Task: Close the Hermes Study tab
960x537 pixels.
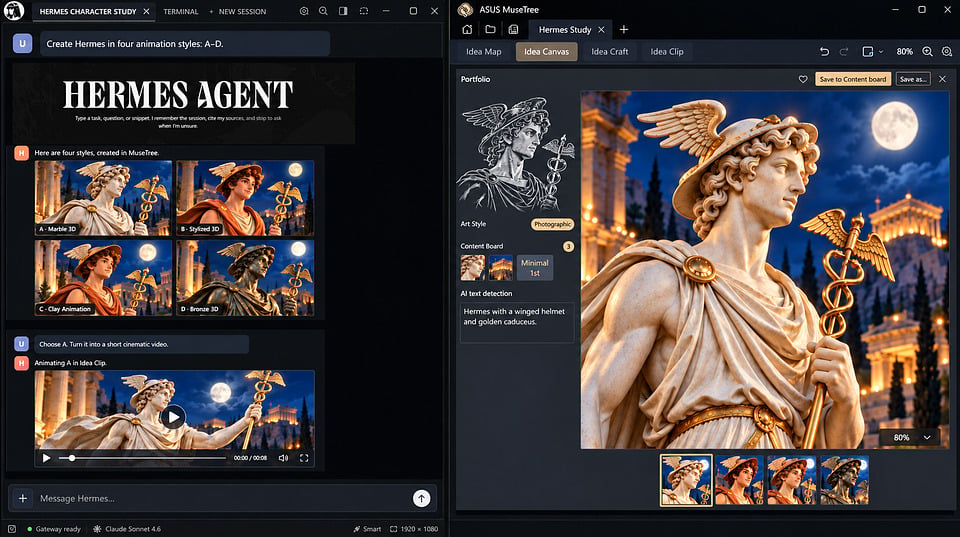Action: pos(601,29)
